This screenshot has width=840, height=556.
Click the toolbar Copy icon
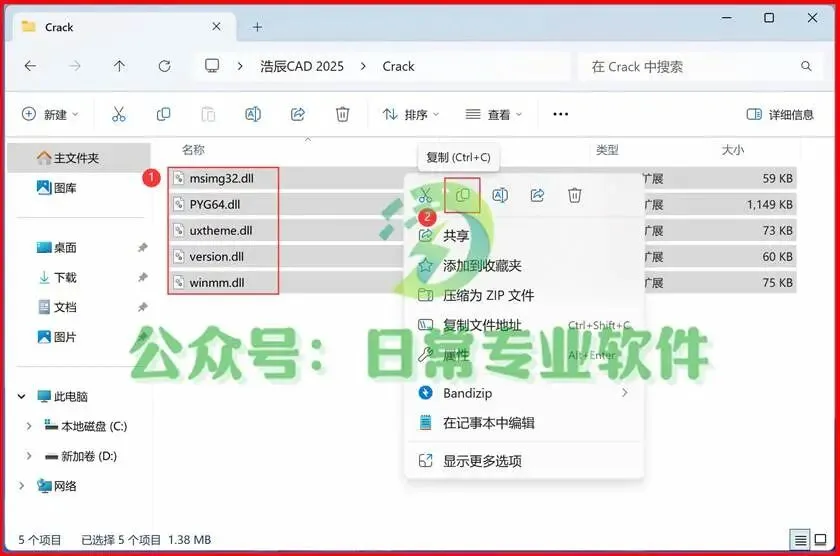[163, 114]
